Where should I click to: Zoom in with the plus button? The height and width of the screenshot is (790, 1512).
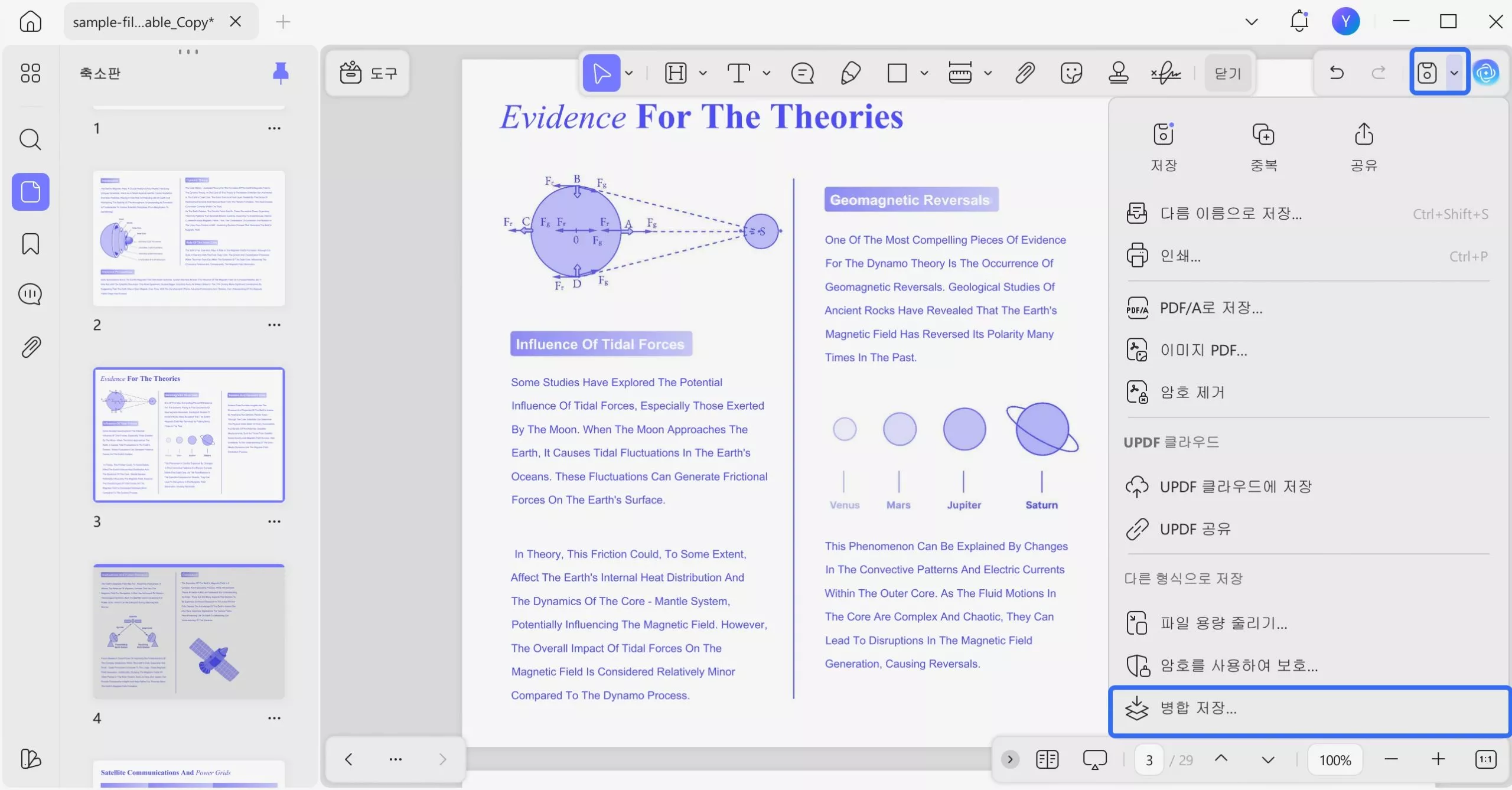tap(1438, 759)
